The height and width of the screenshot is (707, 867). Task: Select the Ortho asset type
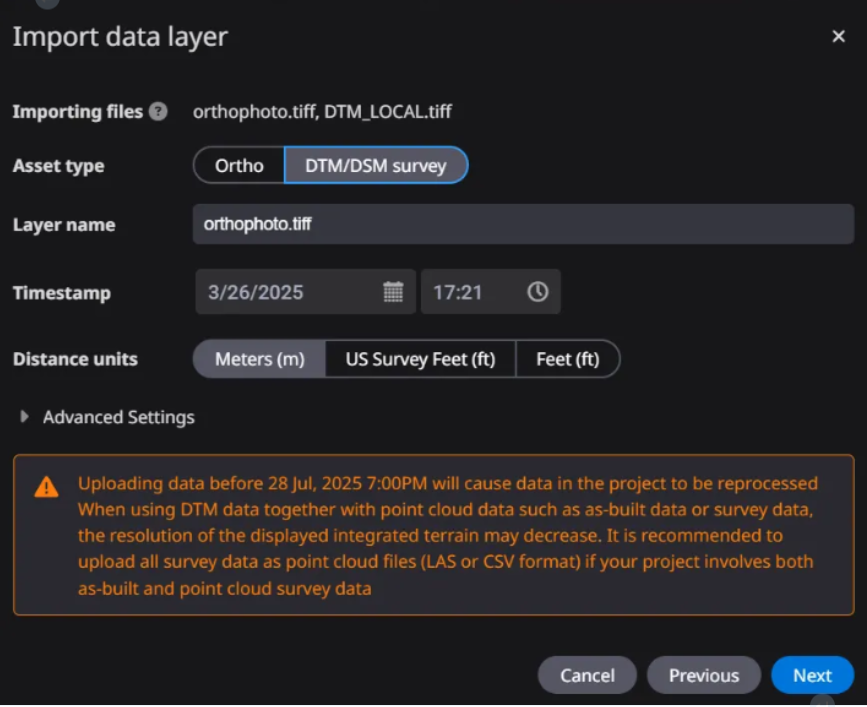coord(239,166)
